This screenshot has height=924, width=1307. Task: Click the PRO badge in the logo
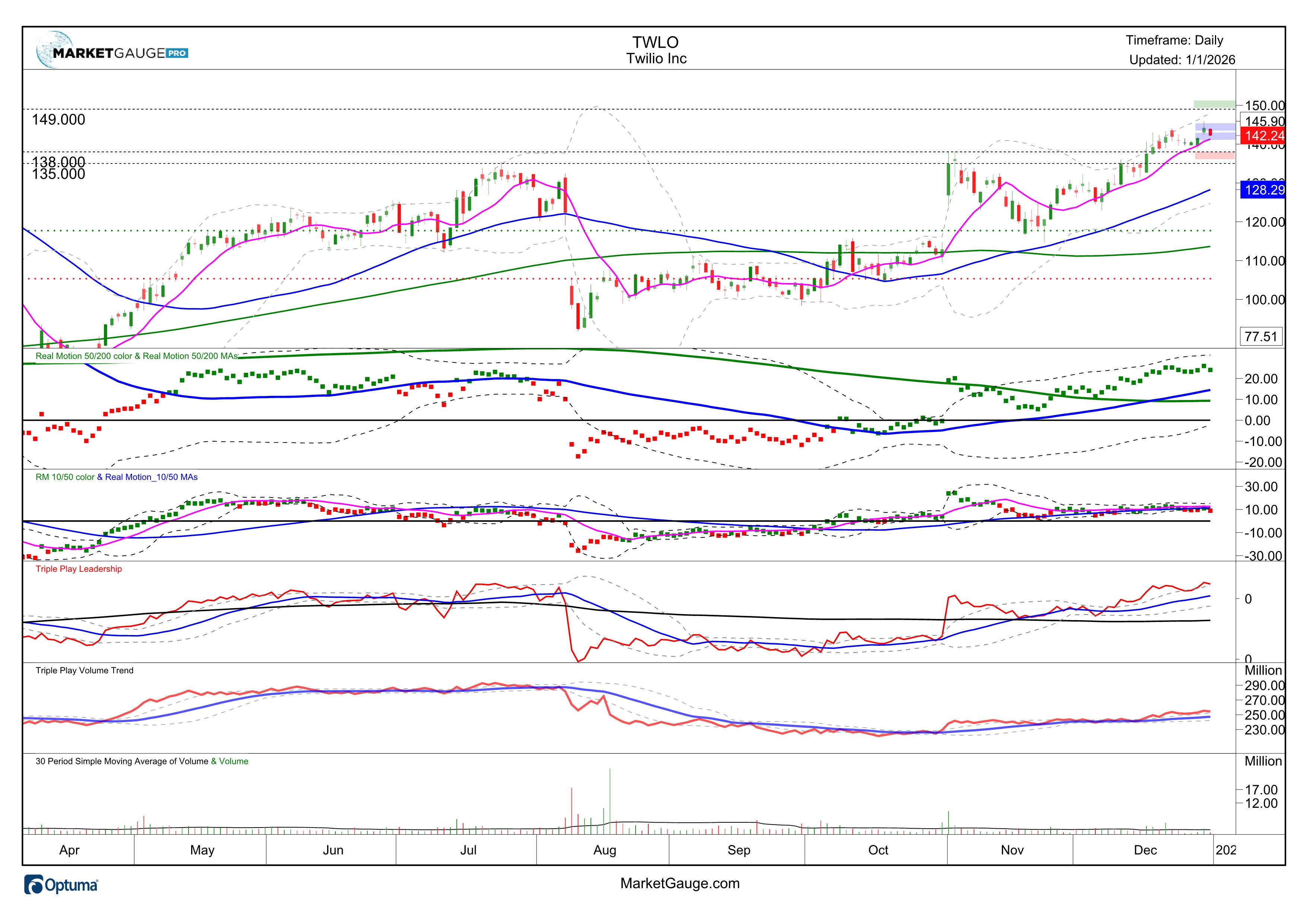tap(177, 54)
